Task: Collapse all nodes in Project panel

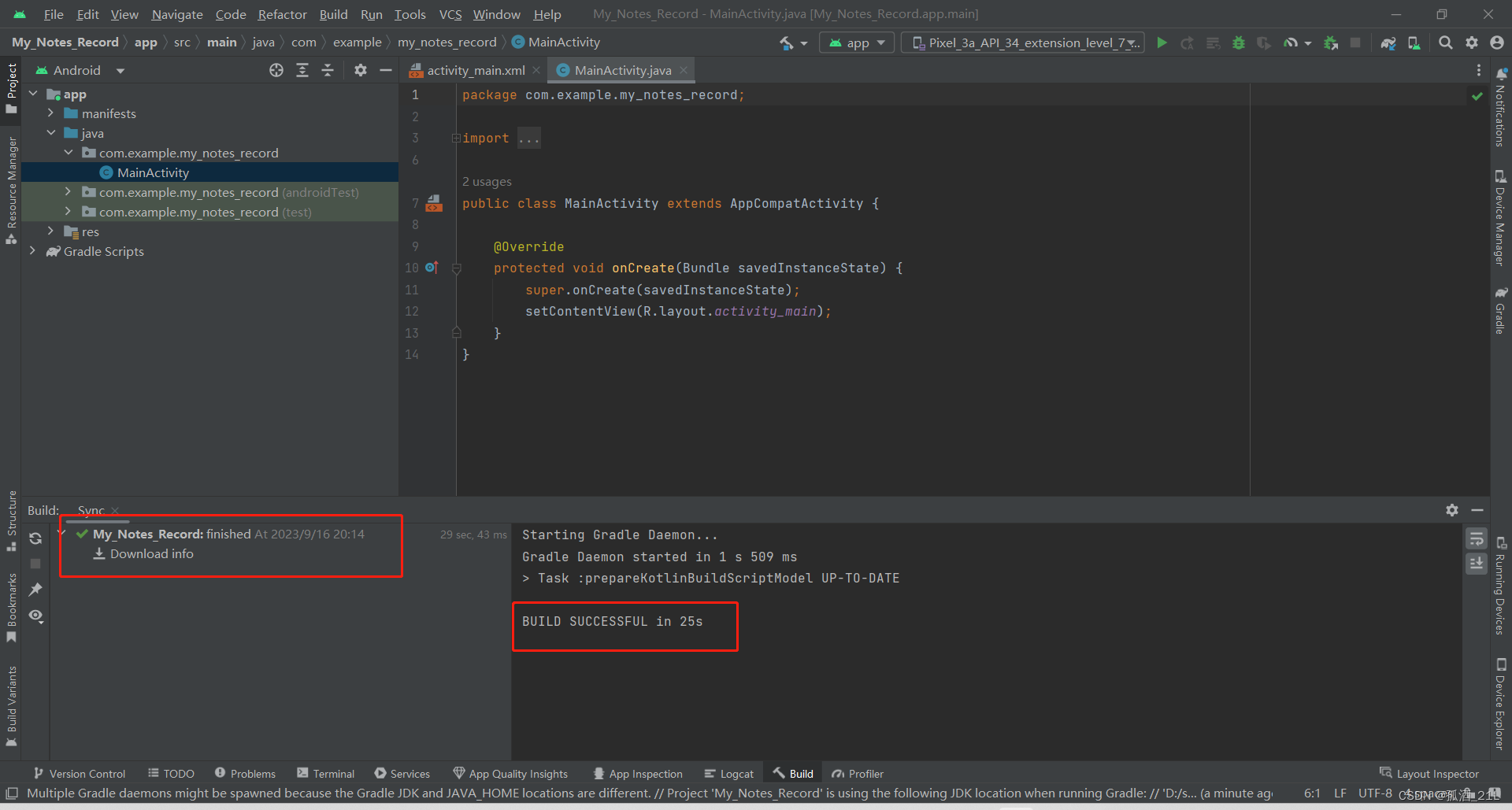Action: 328,70
